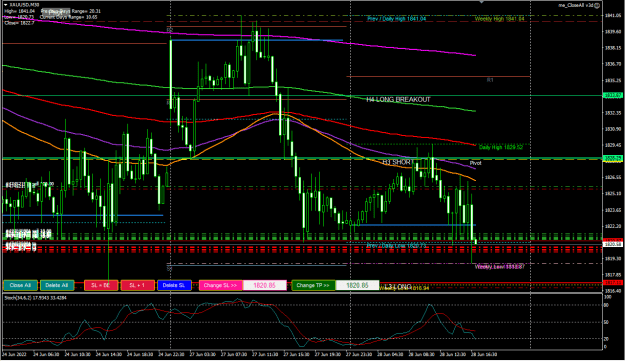The width and height of the screenshot is (625, 361).
Task: Click the green 1833 price tag on scale
Action: coord(613,95)
